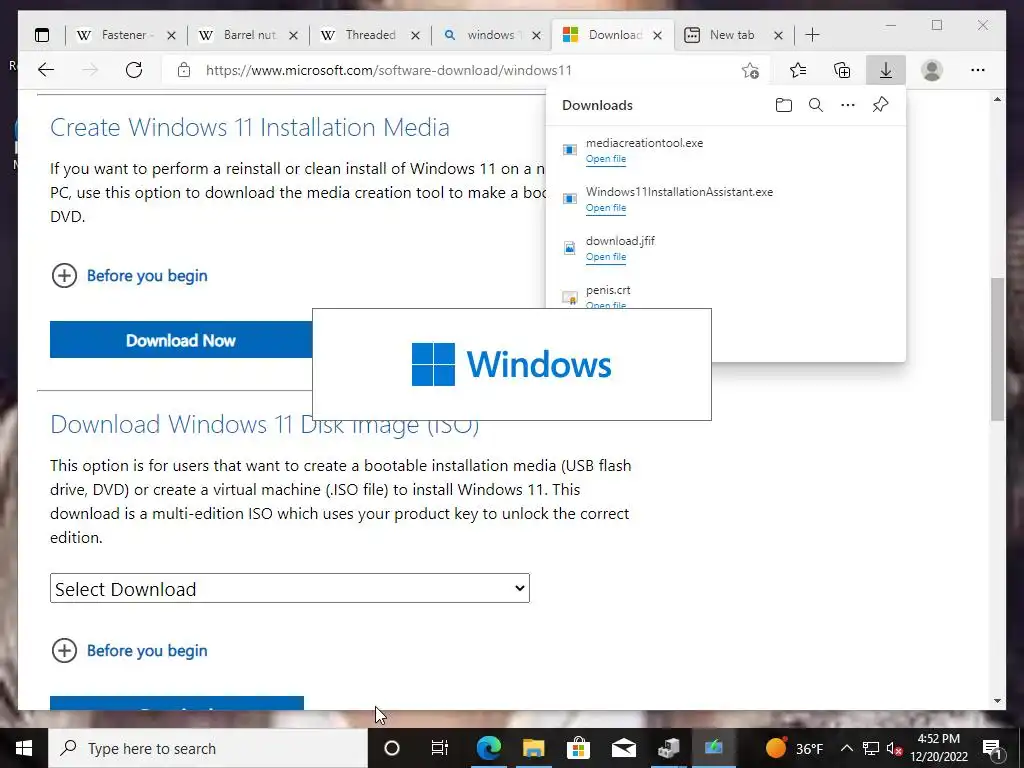Open a new tab with plus icon
Image resolution: width=1024 pixels, height=768 pixels.
coord(812,35)
